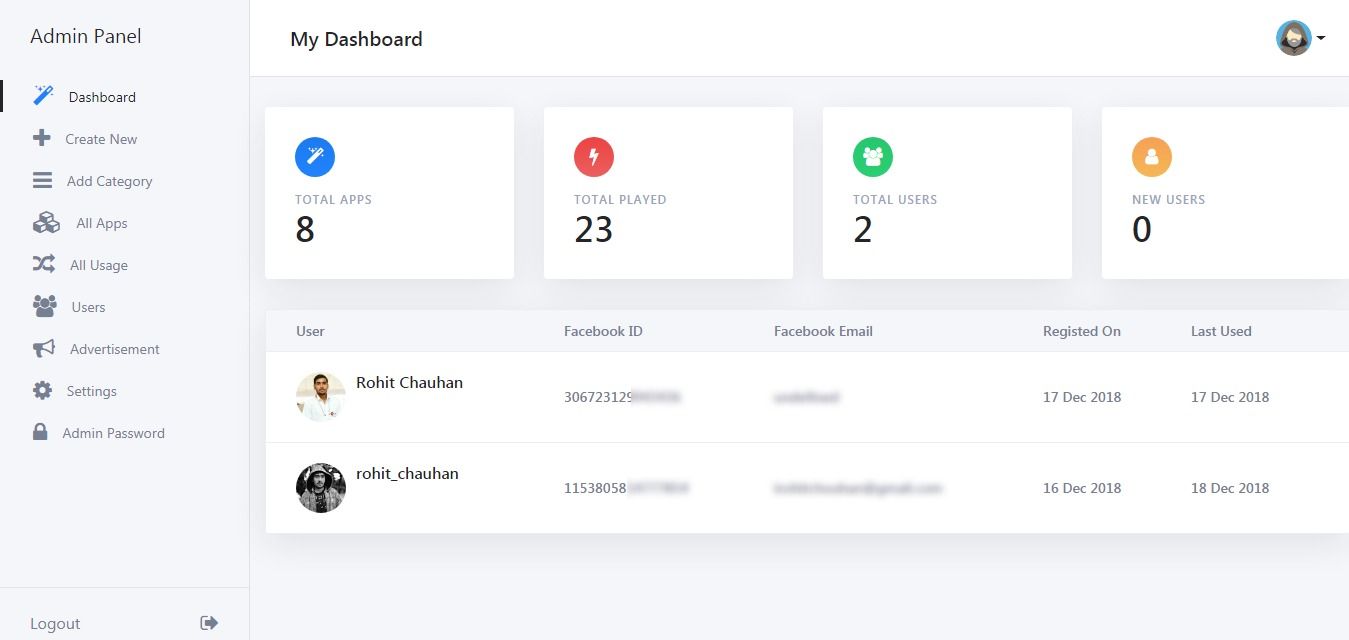Click the Admin Panel title link

[x=86, y=37]
